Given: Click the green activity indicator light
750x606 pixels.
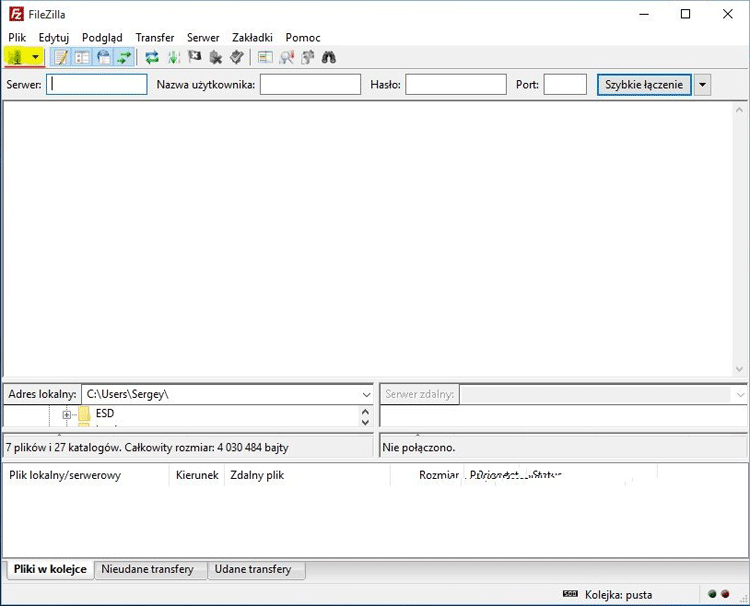Looking at the screenshot, I should click(712, 594).
